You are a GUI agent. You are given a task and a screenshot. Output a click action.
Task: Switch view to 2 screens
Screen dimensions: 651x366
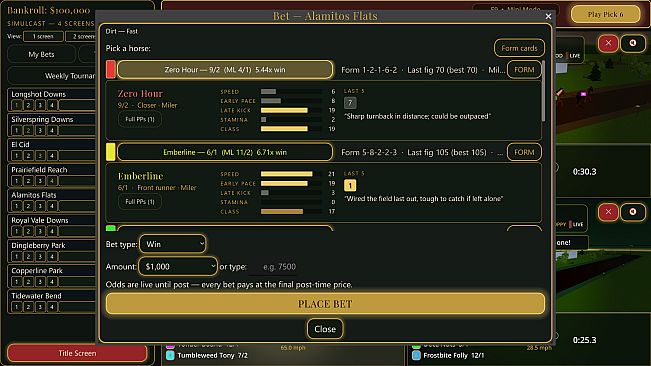[x=81, y=37]
